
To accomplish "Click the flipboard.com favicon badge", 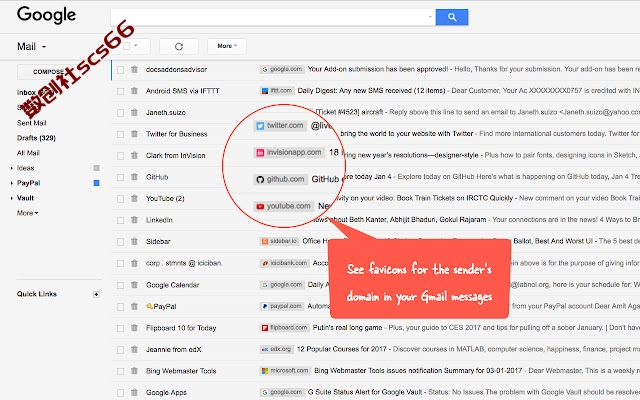I will [284, 327].
